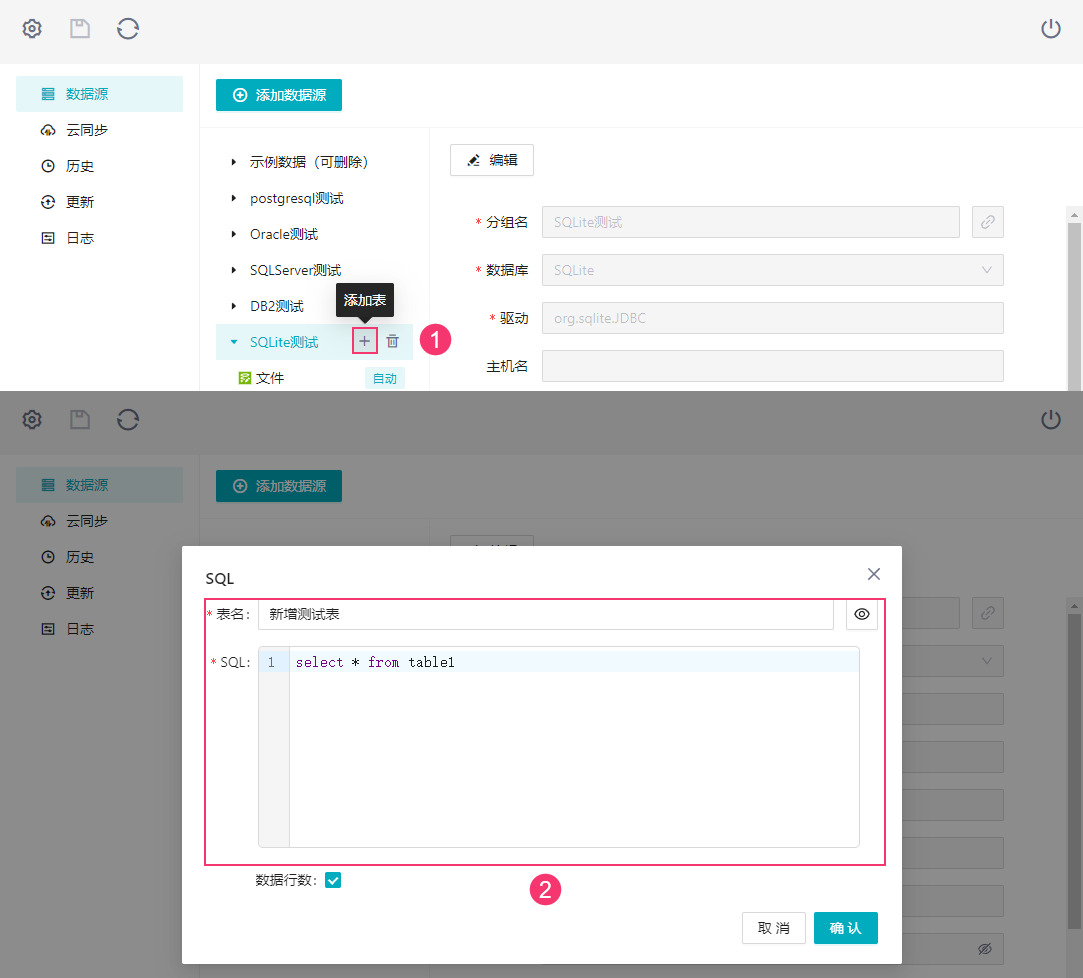Click the 表名 input field in dialog
The width and height of the screenshot is (1083, 978).
pyautogui.click(x=546, y=614)
